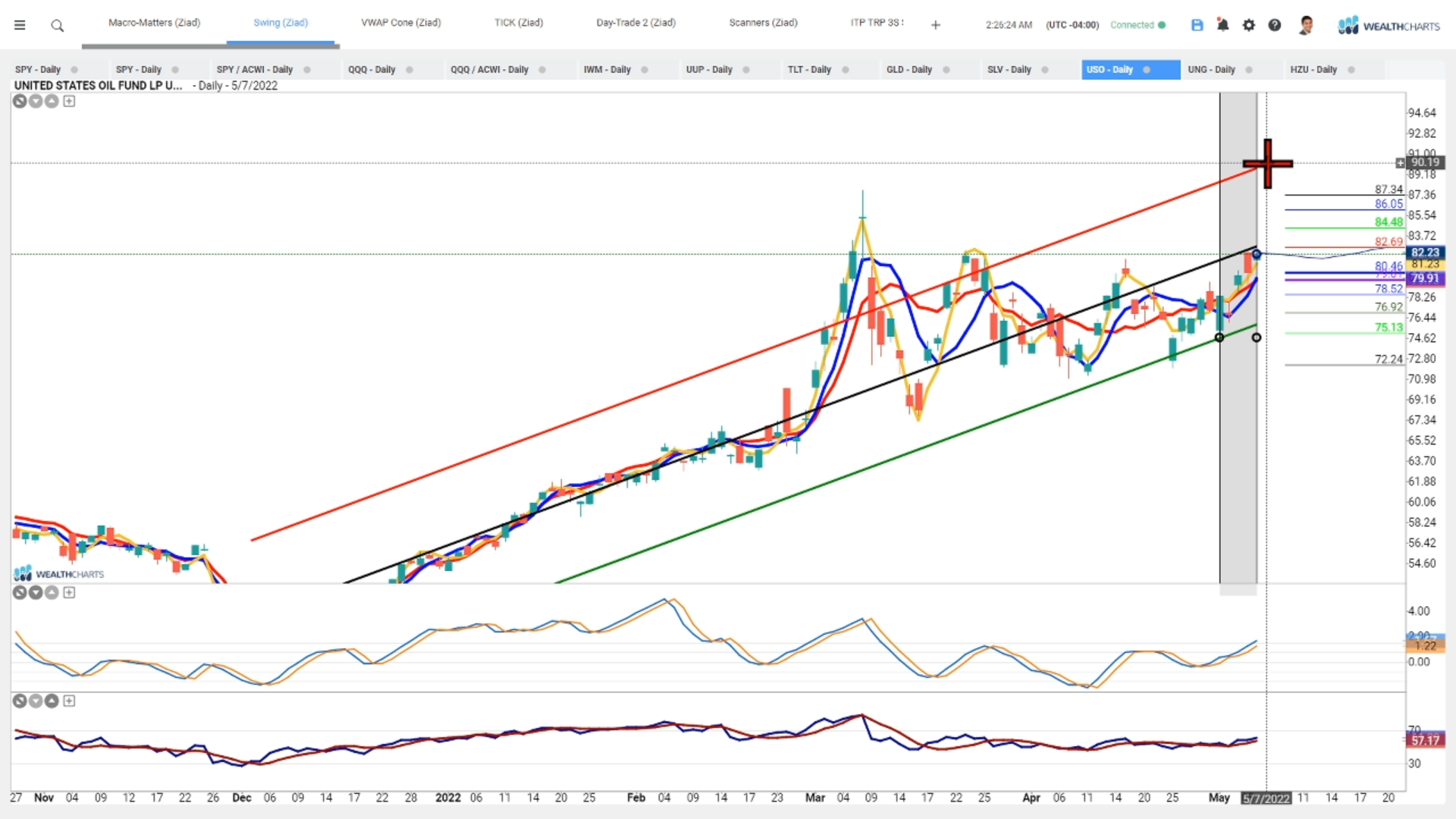Open the help question-mark icon
The height and width of the screenshot is (819, 1456).
click(1275, 25)
